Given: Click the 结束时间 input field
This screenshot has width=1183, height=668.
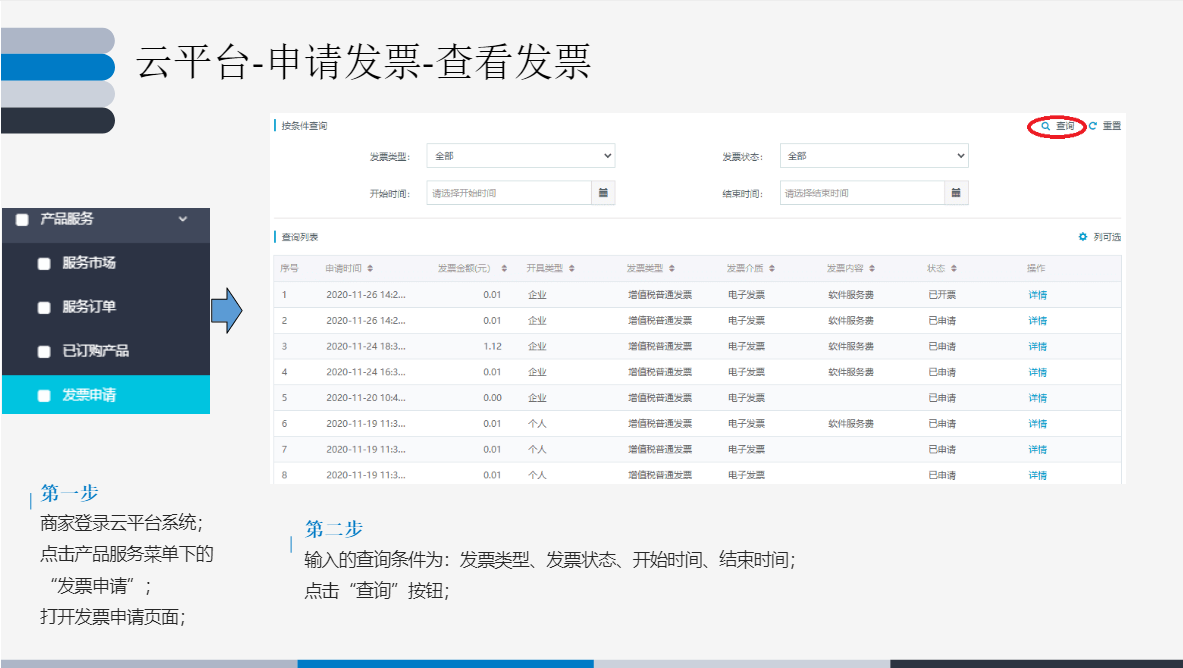Looking at the screenshot, I should pyautogui.click(x=862, y=192).
